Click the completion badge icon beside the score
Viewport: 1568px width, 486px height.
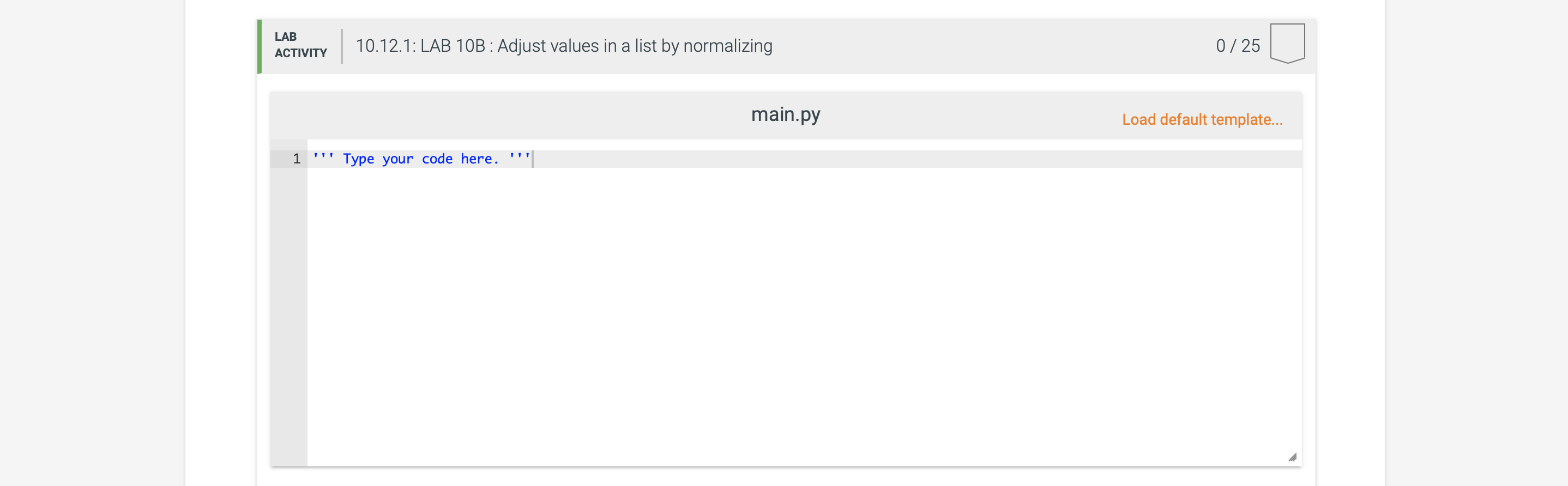coord(1287,44)
